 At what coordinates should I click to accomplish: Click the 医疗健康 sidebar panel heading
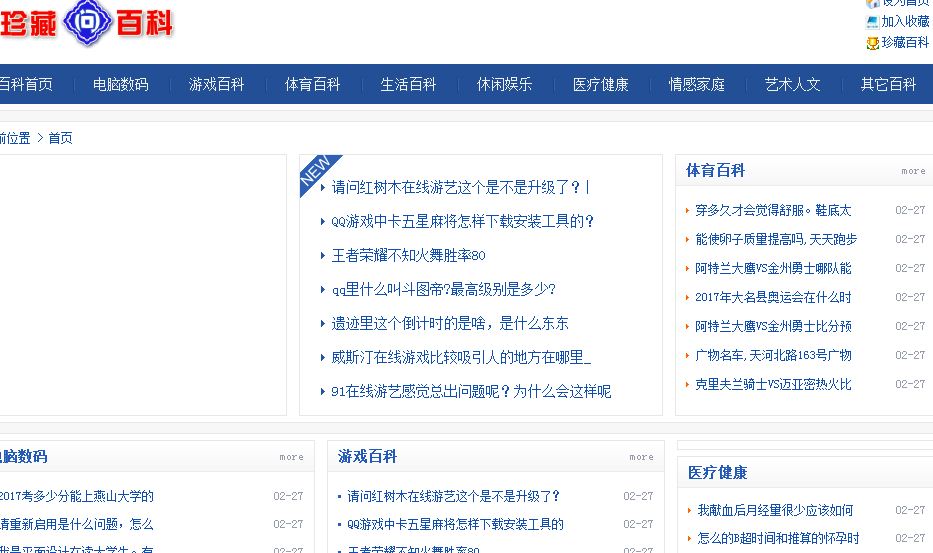[x=717, y=472]
